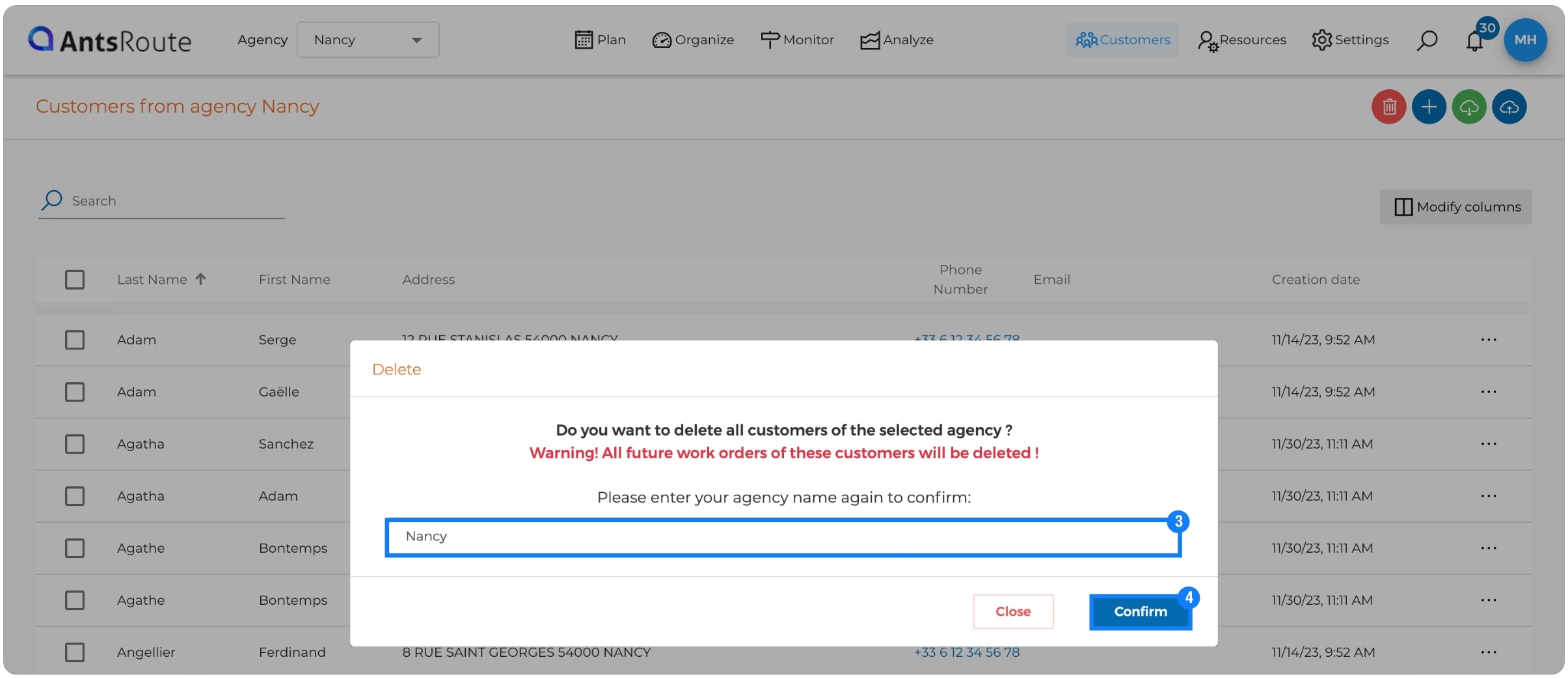
Task: Open the Monitor menu
Action: pyautogui.click(x=797, y=40)
